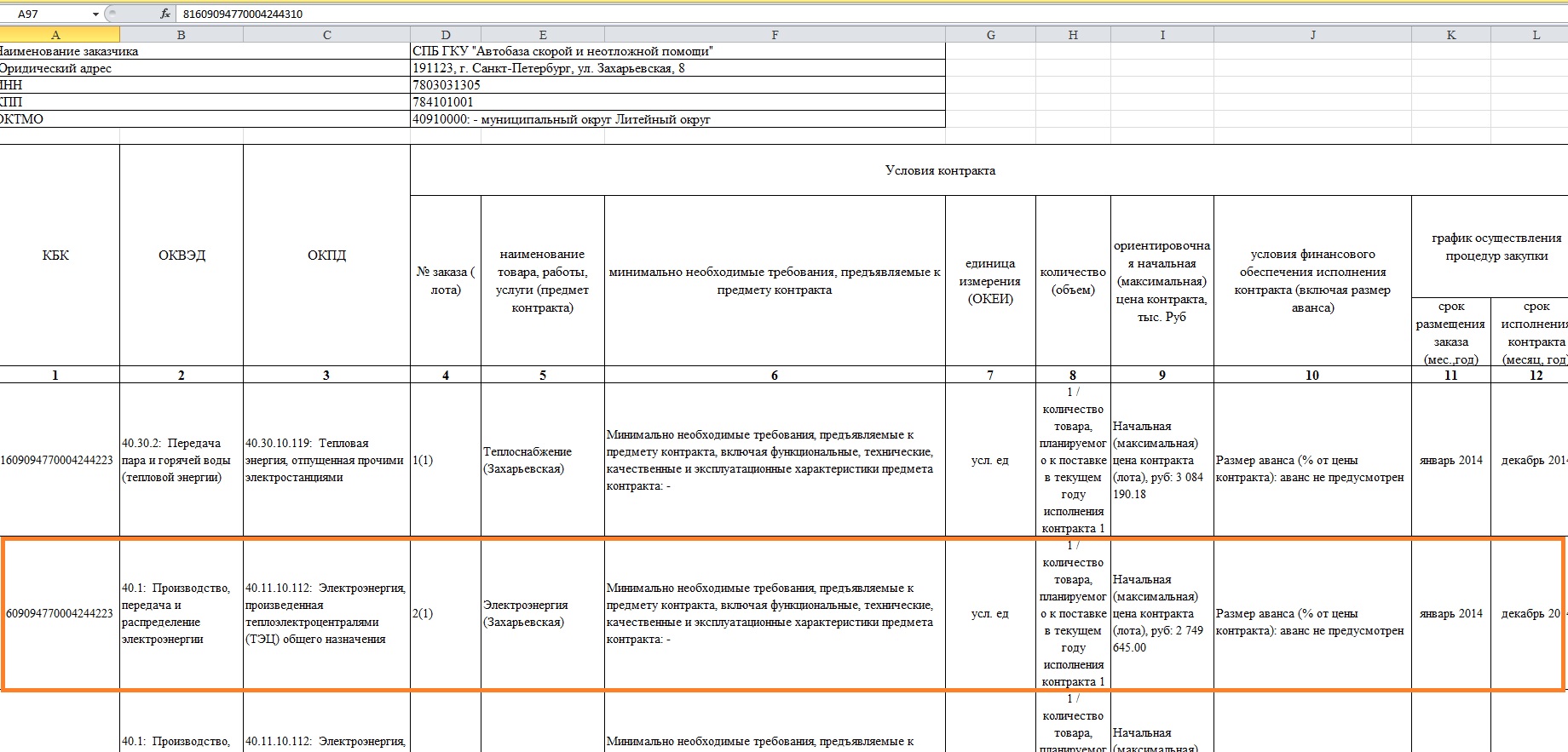
Task: Select the "условия финансового обеспечения исполнения контракта" header
Action: [x=1312, y=281]
